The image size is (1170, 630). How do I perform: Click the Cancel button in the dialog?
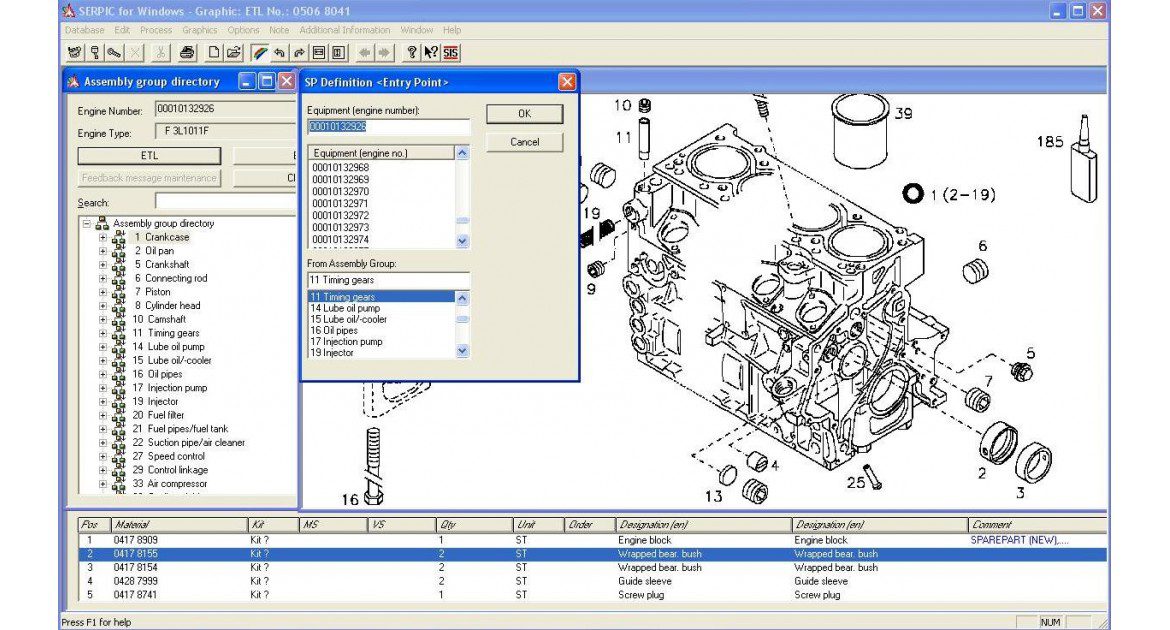coord(524,142)
